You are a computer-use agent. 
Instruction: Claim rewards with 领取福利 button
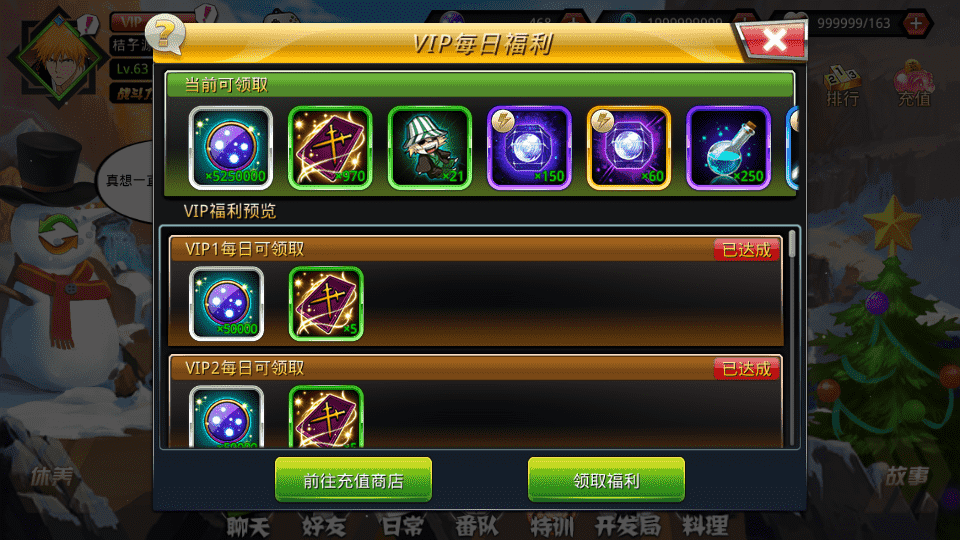click(606, 480)
